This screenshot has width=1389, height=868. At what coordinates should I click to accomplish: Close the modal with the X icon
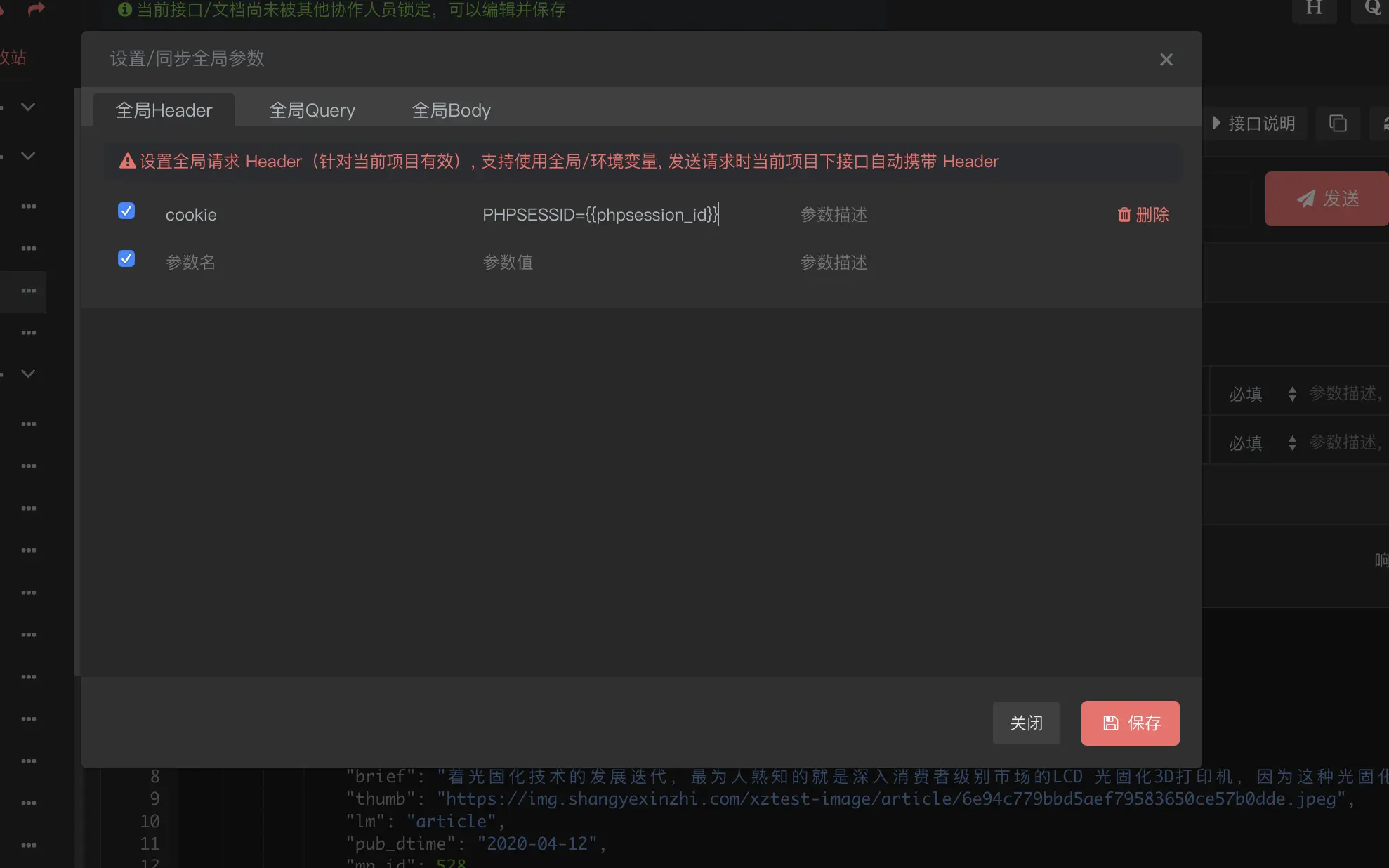pos(1166,59)
